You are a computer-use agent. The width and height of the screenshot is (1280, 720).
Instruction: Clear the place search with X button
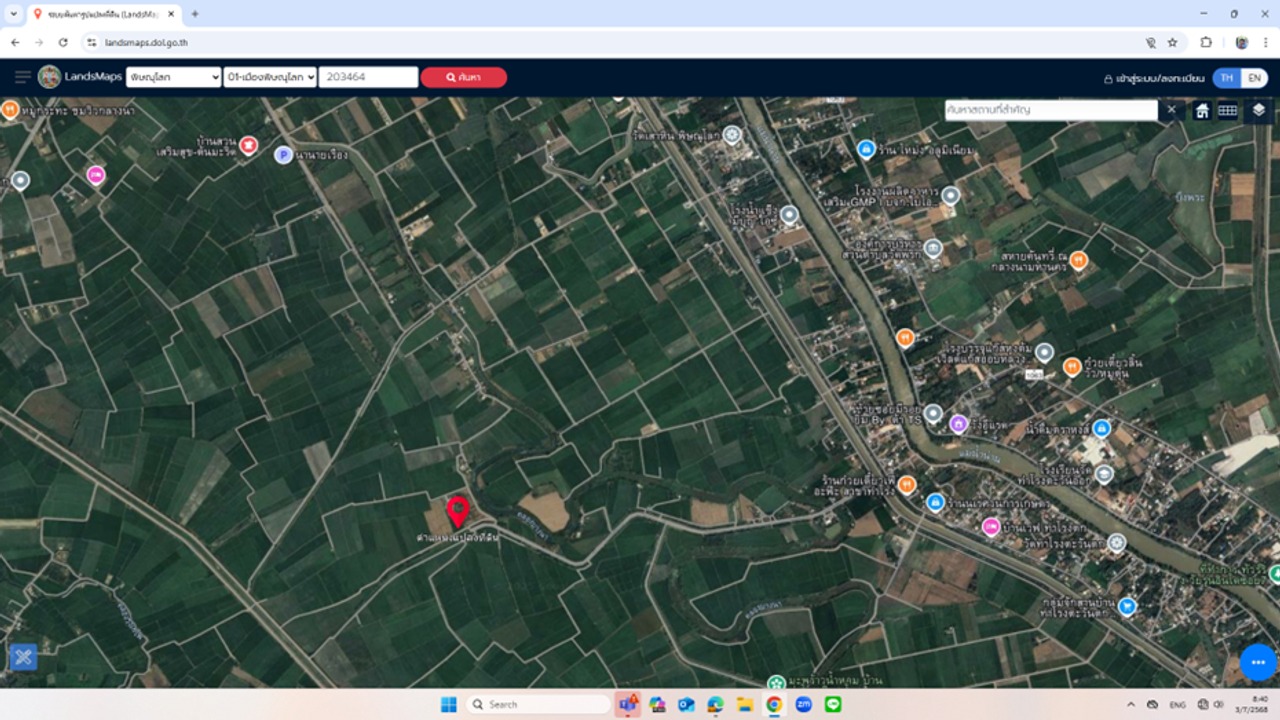point(1172,110)
